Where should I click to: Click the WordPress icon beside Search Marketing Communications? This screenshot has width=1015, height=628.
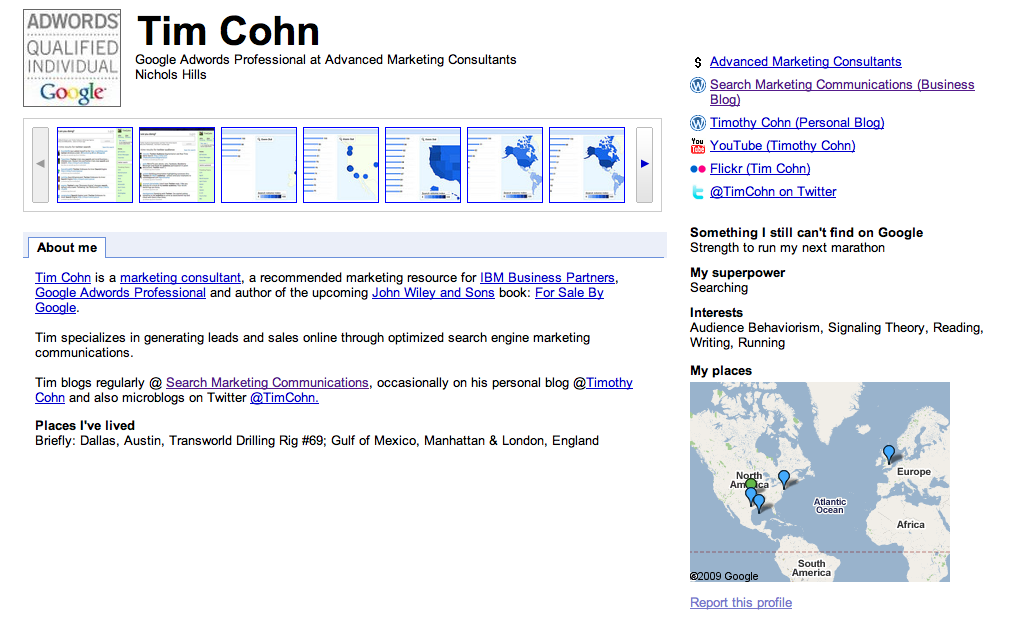click(698, 86)
